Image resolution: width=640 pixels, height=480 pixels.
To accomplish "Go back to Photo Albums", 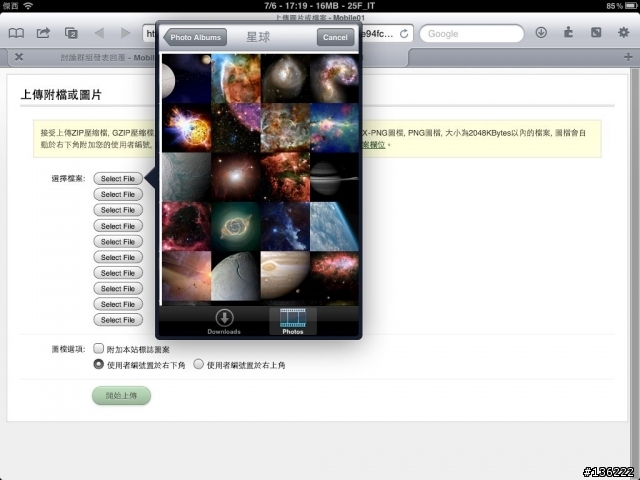I will [x=195, y=38].
